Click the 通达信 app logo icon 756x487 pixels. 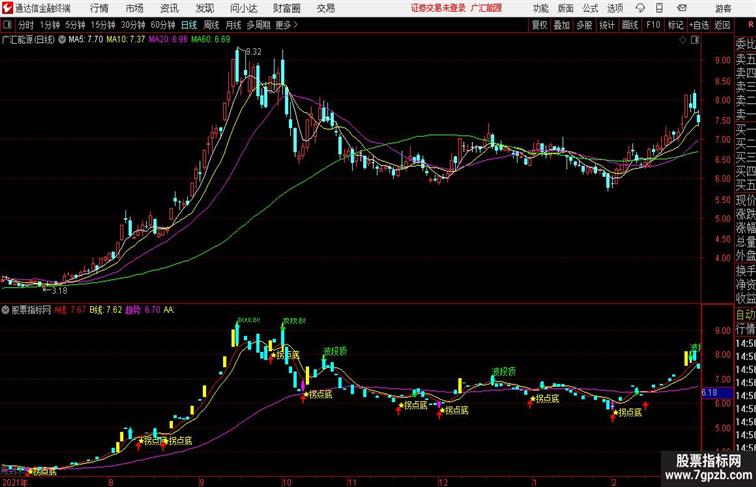pos(7,8)
